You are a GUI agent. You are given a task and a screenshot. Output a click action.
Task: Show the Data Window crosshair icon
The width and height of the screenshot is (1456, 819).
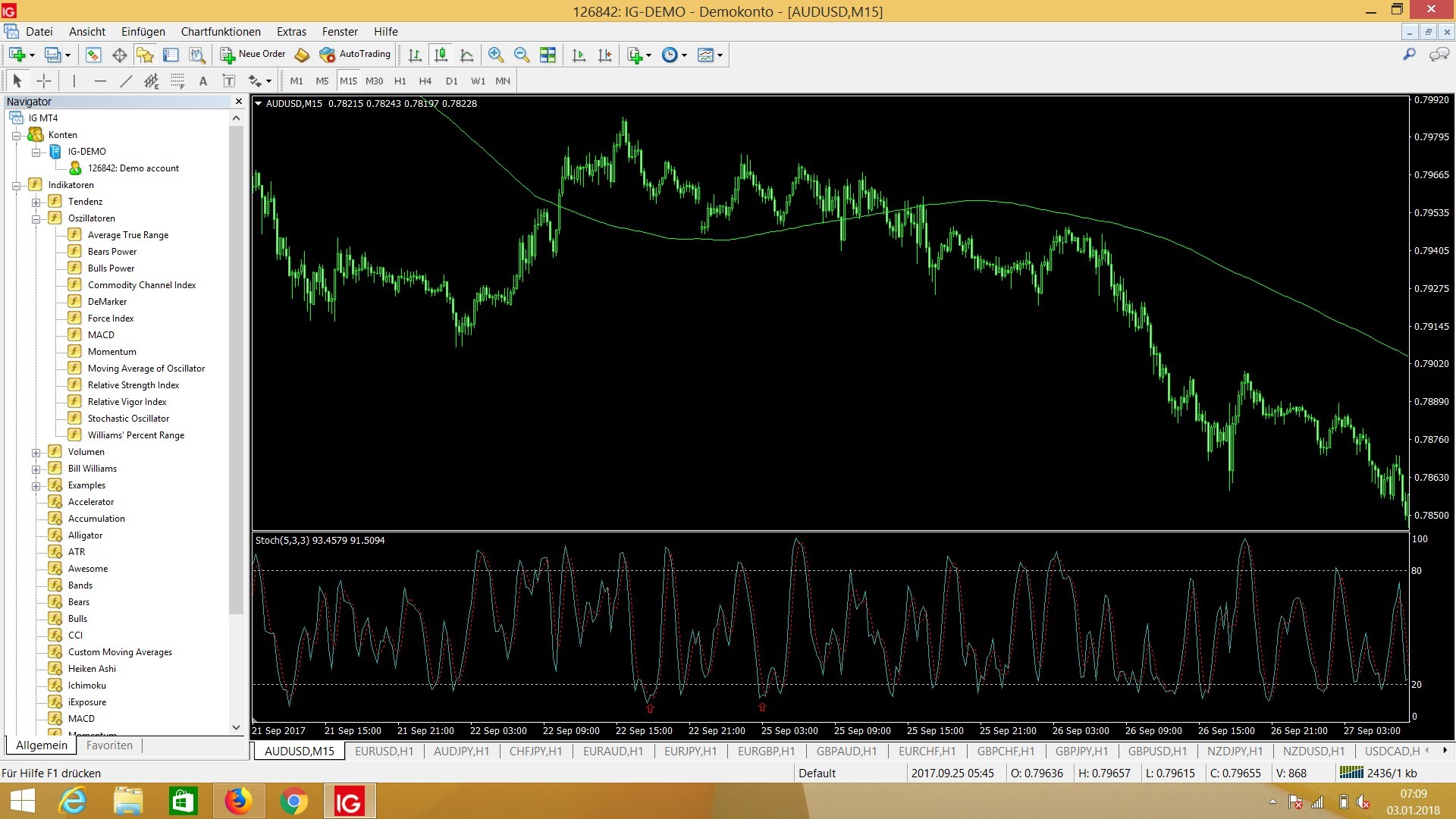[x=119, y=55]
